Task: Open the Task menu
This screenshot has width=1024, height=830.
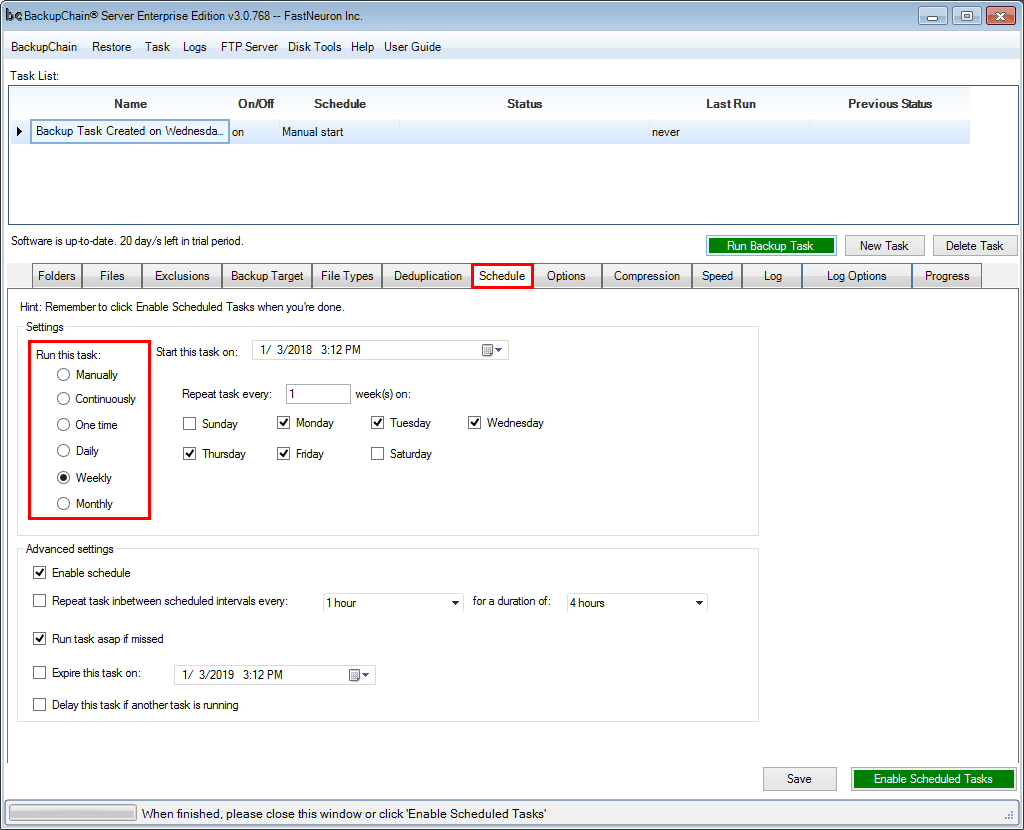Action: tap(157, 47)
